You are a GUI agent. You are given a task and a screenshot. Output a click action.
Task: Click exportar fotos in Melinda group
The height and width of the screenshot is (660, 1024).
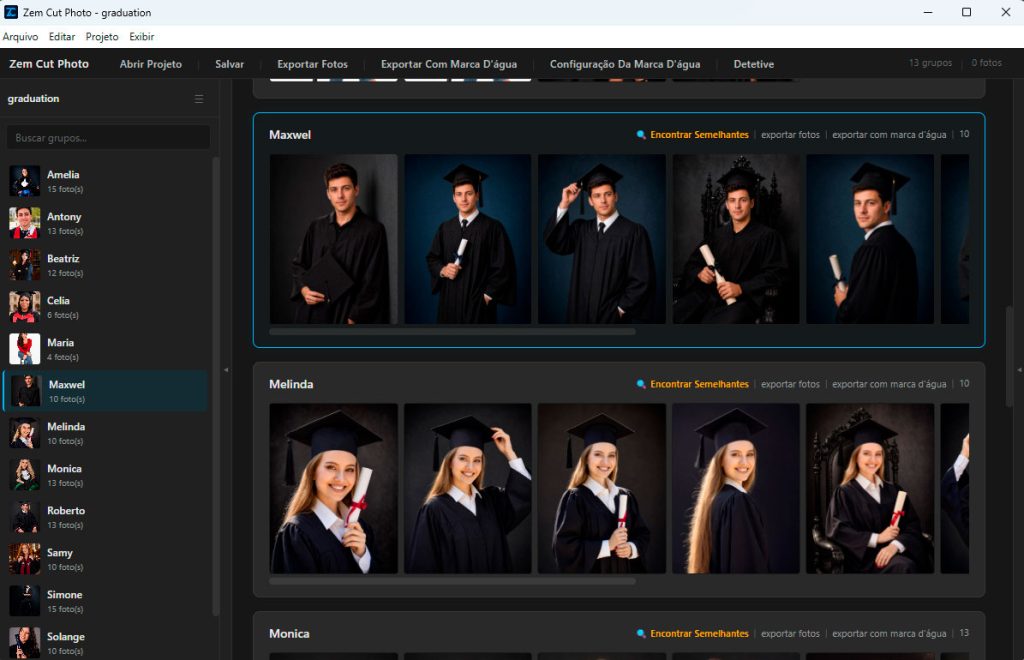coord(790,384)
